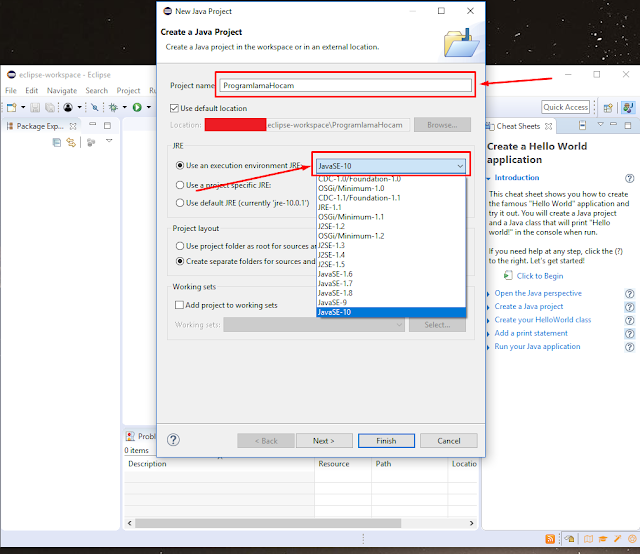
Task: Choose JavaSE-1.8 from the dropdown list
Action: (391, 293)
